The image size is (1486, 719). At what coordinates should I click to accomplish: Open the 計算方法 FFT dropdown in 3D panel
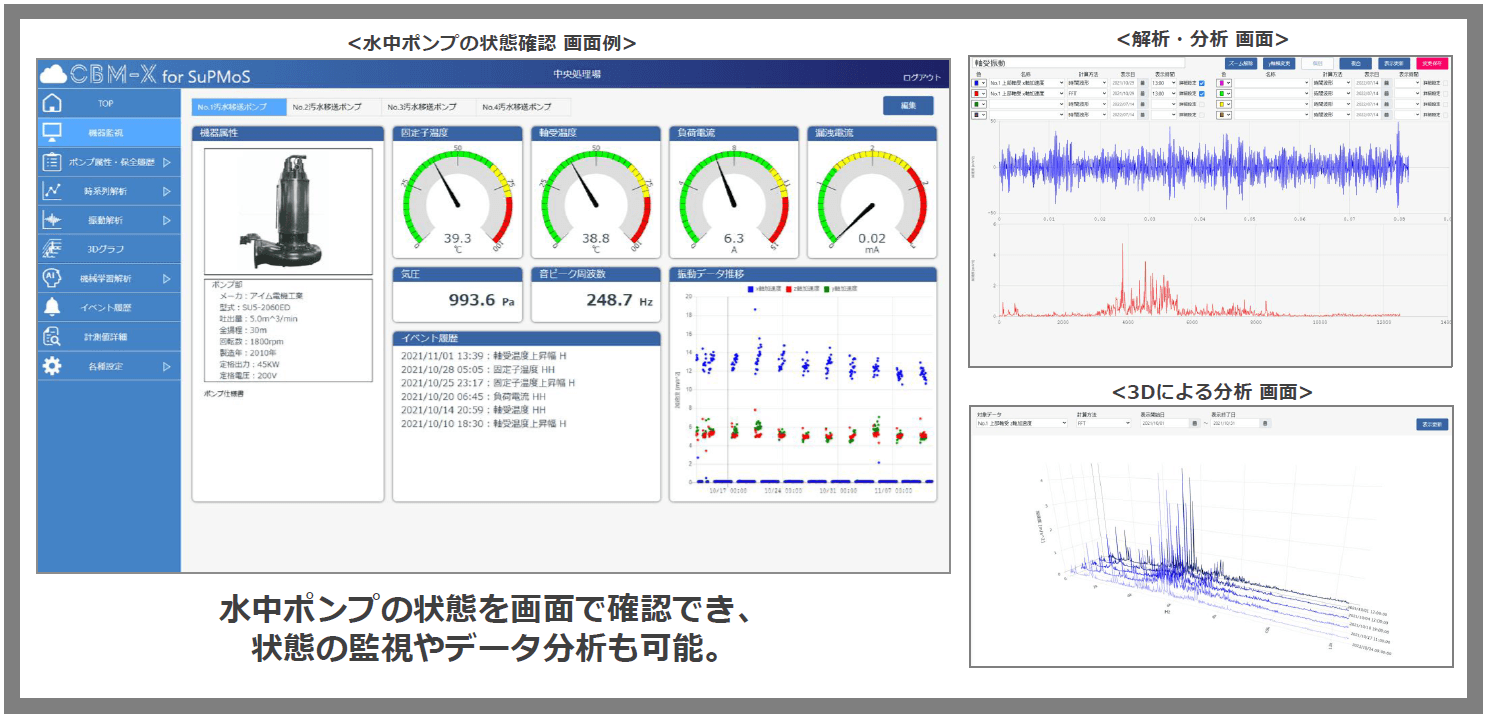[1103, 424]
